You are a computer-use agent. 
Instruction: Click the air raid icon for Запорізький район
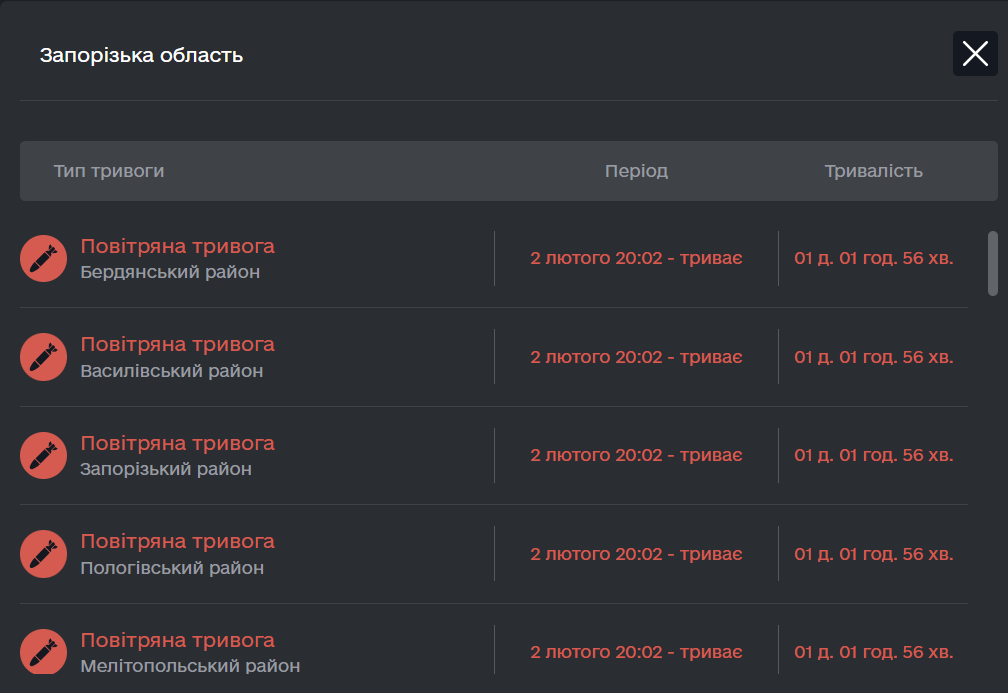43,455
